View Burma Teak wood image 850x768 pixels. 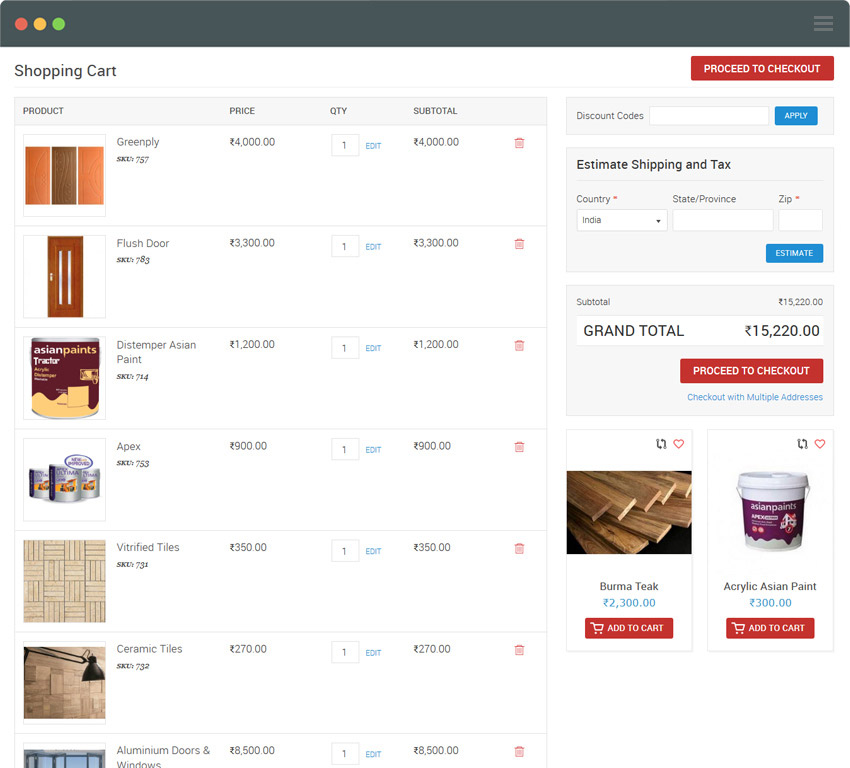[629, 512]
